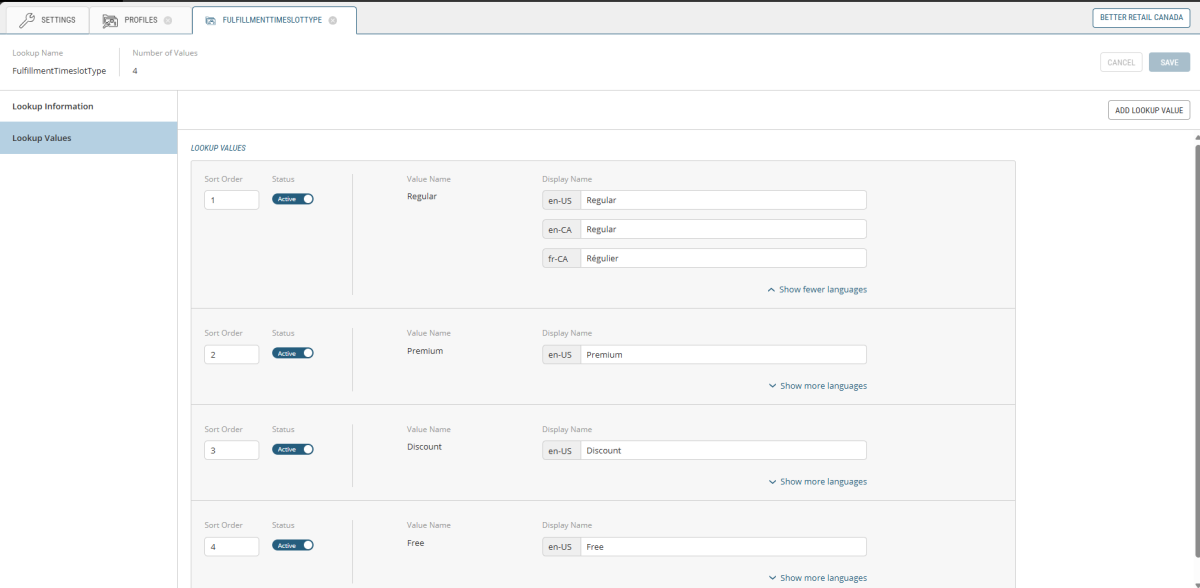The image size is (1200, 588).
Task: Toggle the Active status for Regular
Action: [293, 199]
